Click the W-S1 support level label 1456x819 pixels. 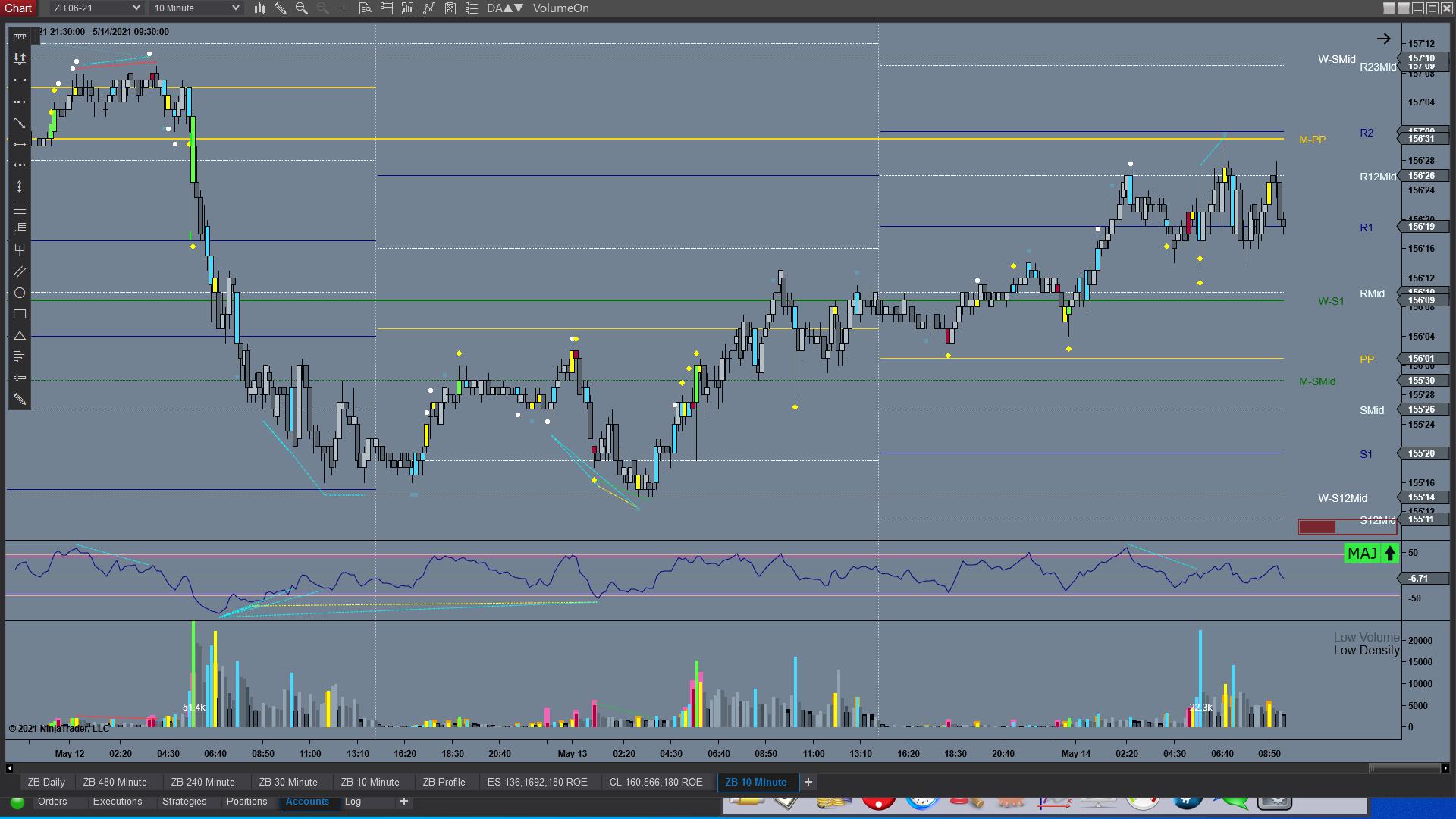1331,301
